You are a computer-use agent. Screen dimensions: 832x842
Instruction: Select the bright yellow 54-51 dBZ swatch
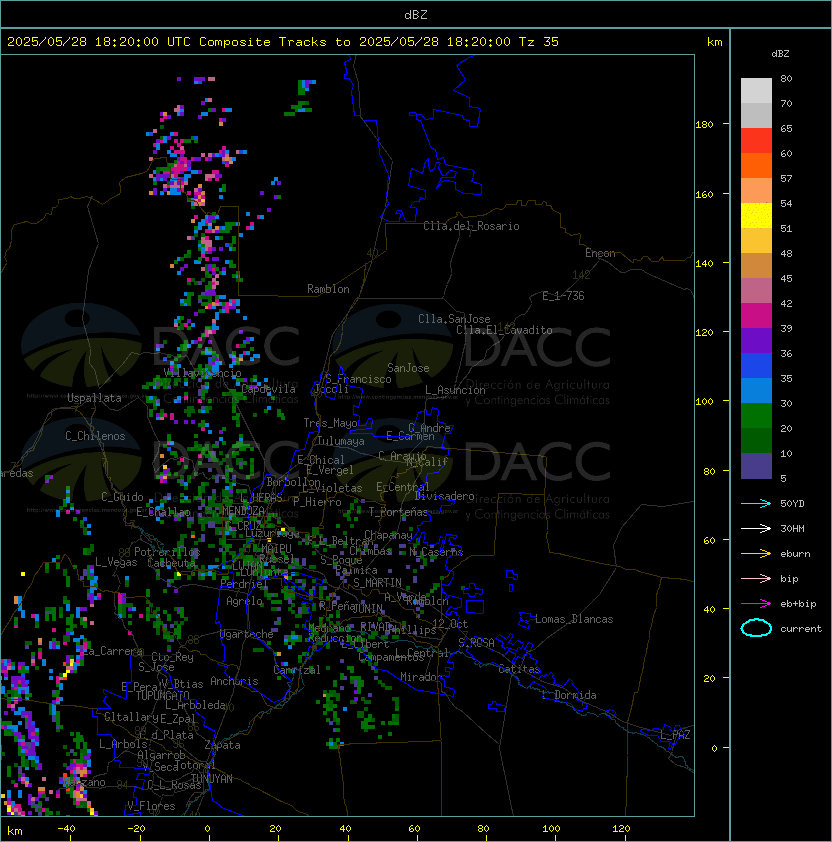(x=756, y=216)
